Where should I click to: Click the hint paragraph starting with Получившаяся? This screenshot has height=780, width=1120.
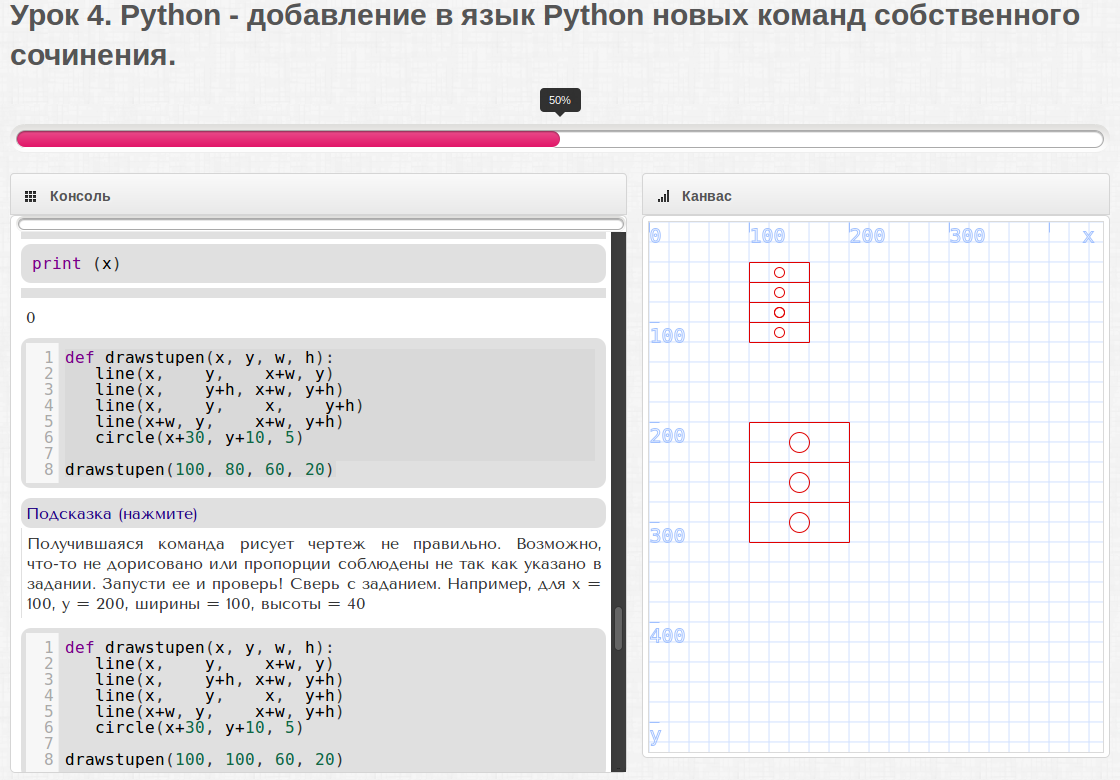(314, 574)
